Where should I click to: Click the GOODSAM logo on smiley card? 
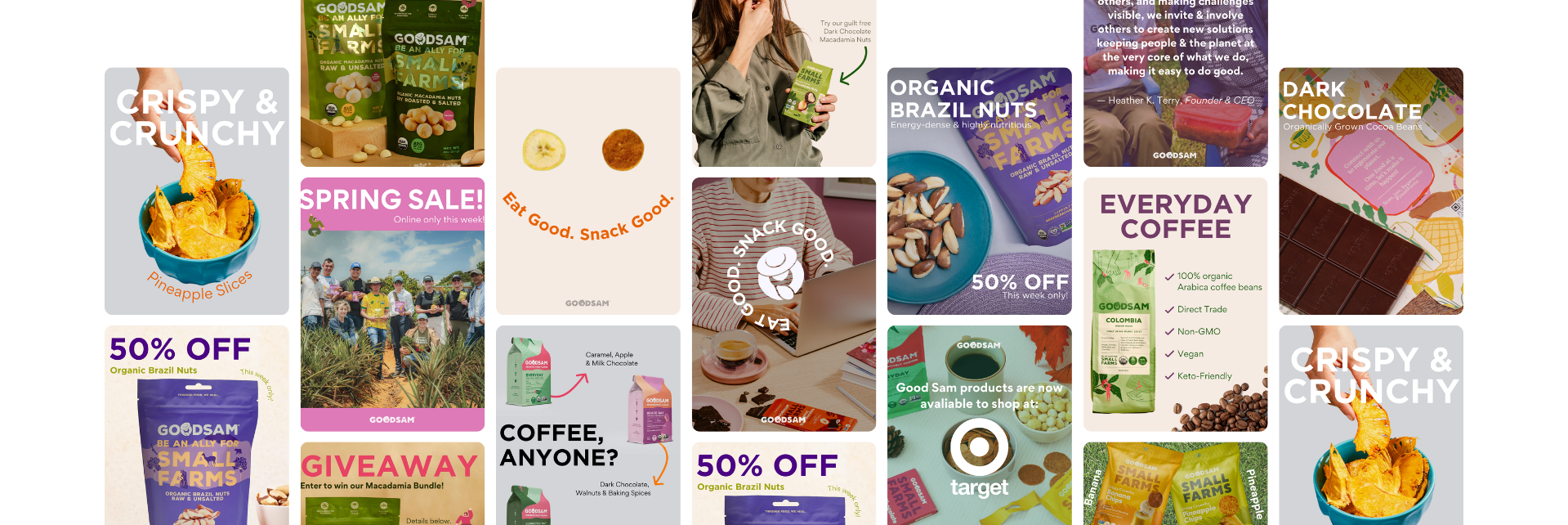pyautogui.click(x=587, y=303)
